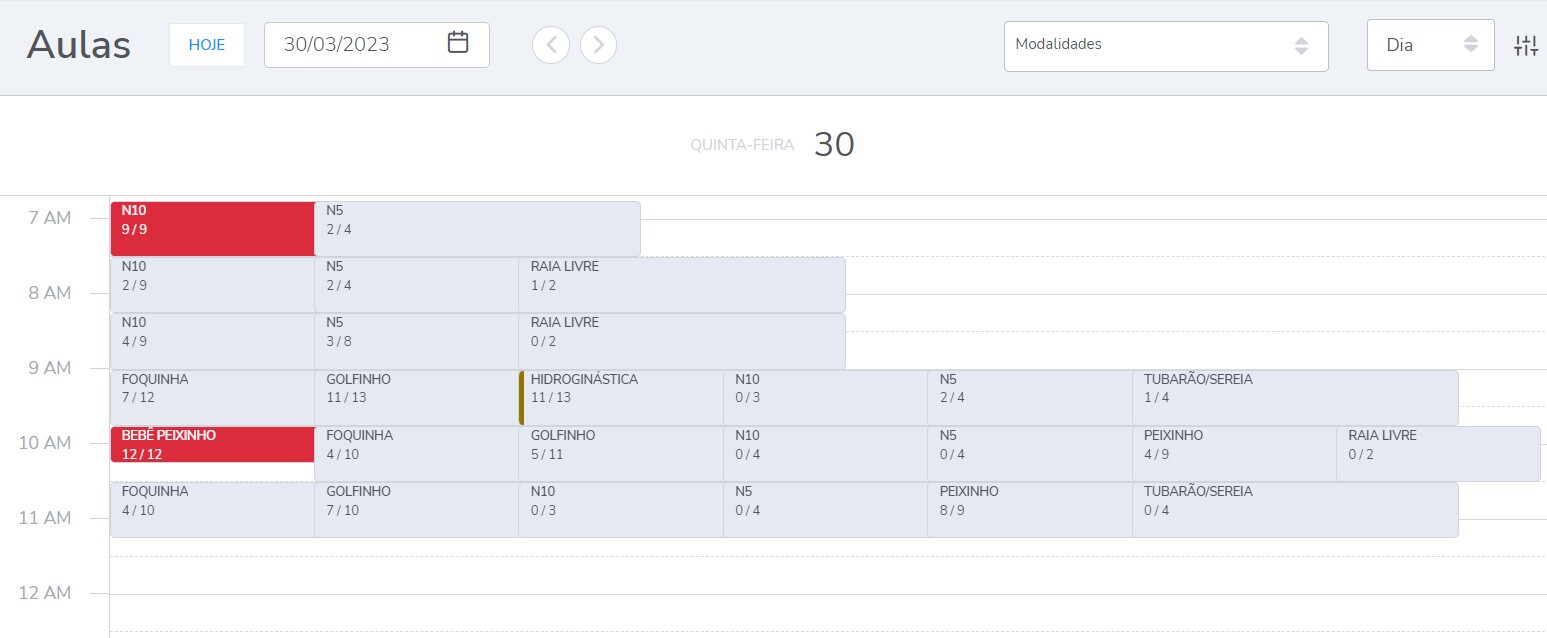Screen dimensions: 1547x638
Task: Open the FOQUINHA 7/12 class
Action: point(212,398)
